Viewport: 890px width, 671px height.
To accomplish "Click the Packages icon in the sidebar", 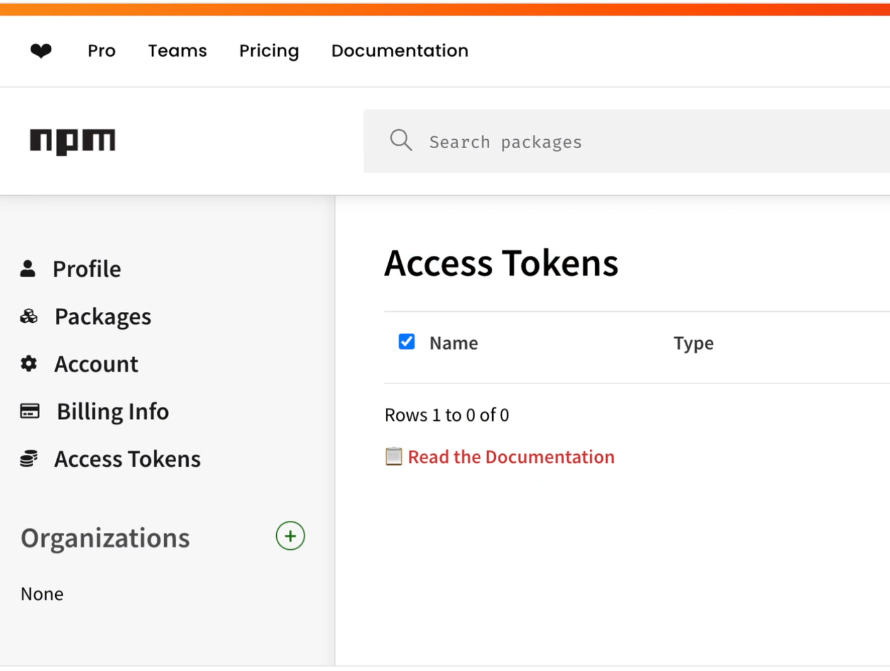I will pyautogui.click(x=27, y=316).
